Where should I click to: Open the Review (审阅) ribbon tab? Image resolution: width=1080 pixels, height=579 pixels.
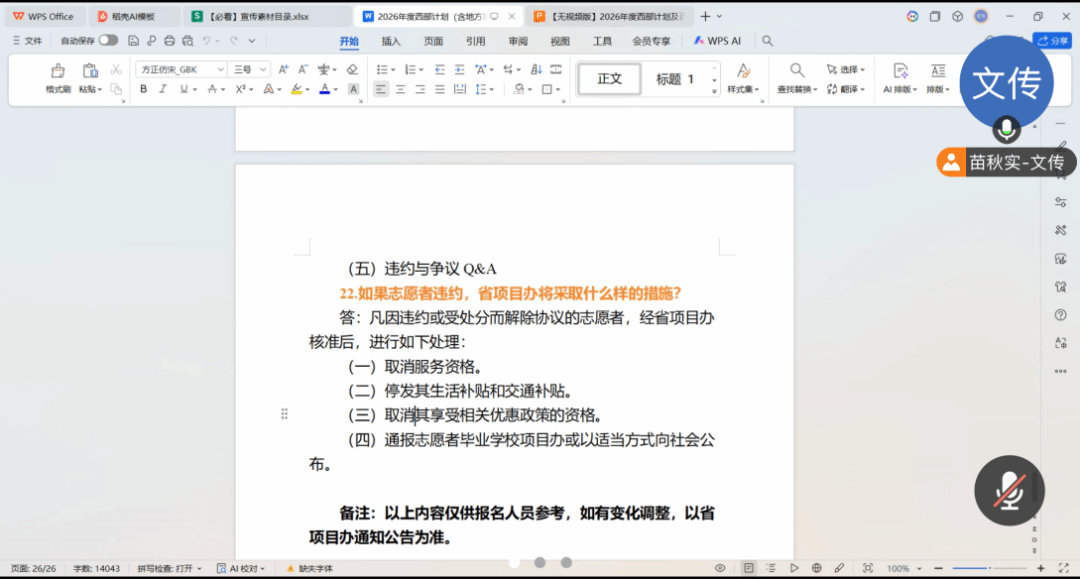tap(517, 41)
